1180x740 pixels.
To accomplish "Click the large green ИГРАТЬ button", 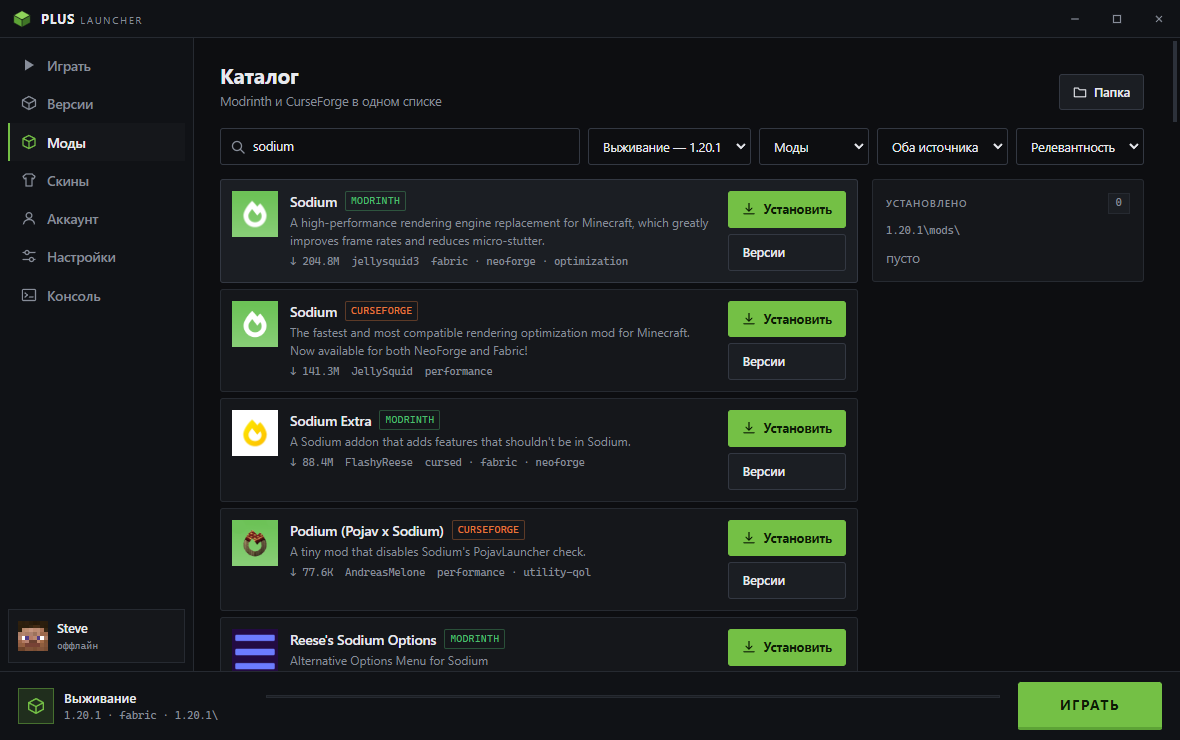I will pos(1089,705).
